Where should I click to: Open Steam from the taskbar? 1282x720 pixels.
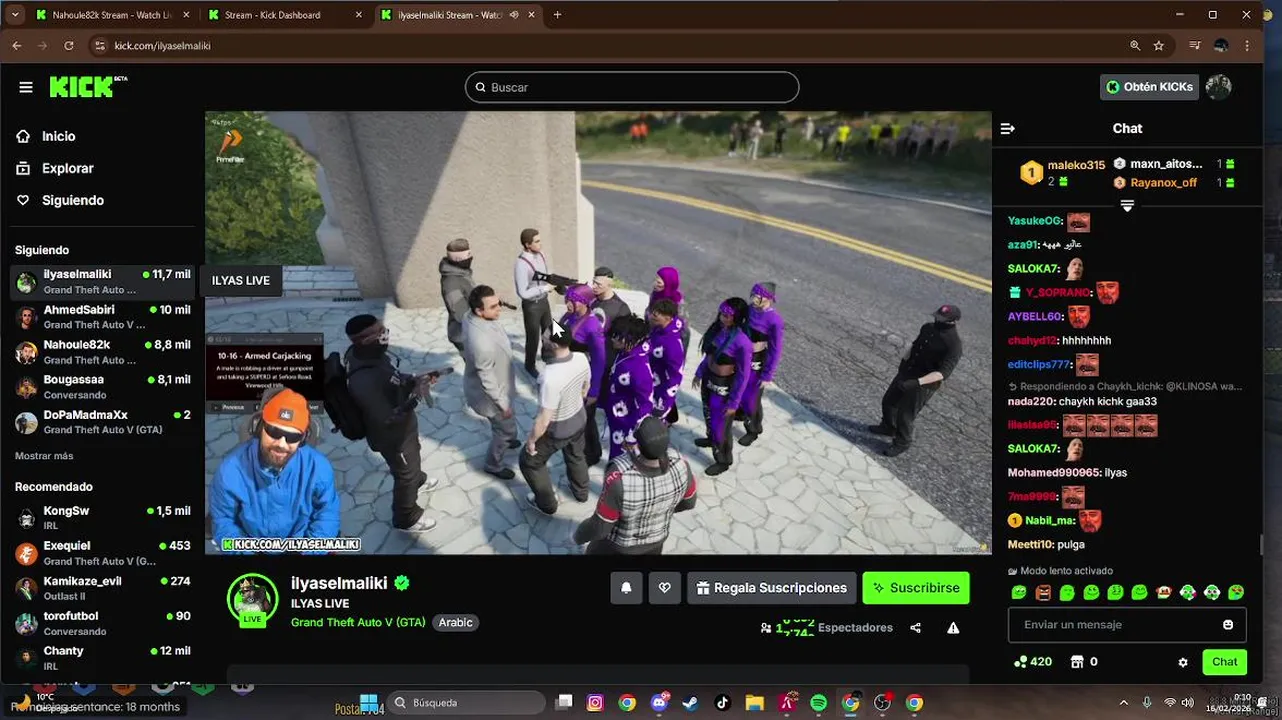click(690, 703)
